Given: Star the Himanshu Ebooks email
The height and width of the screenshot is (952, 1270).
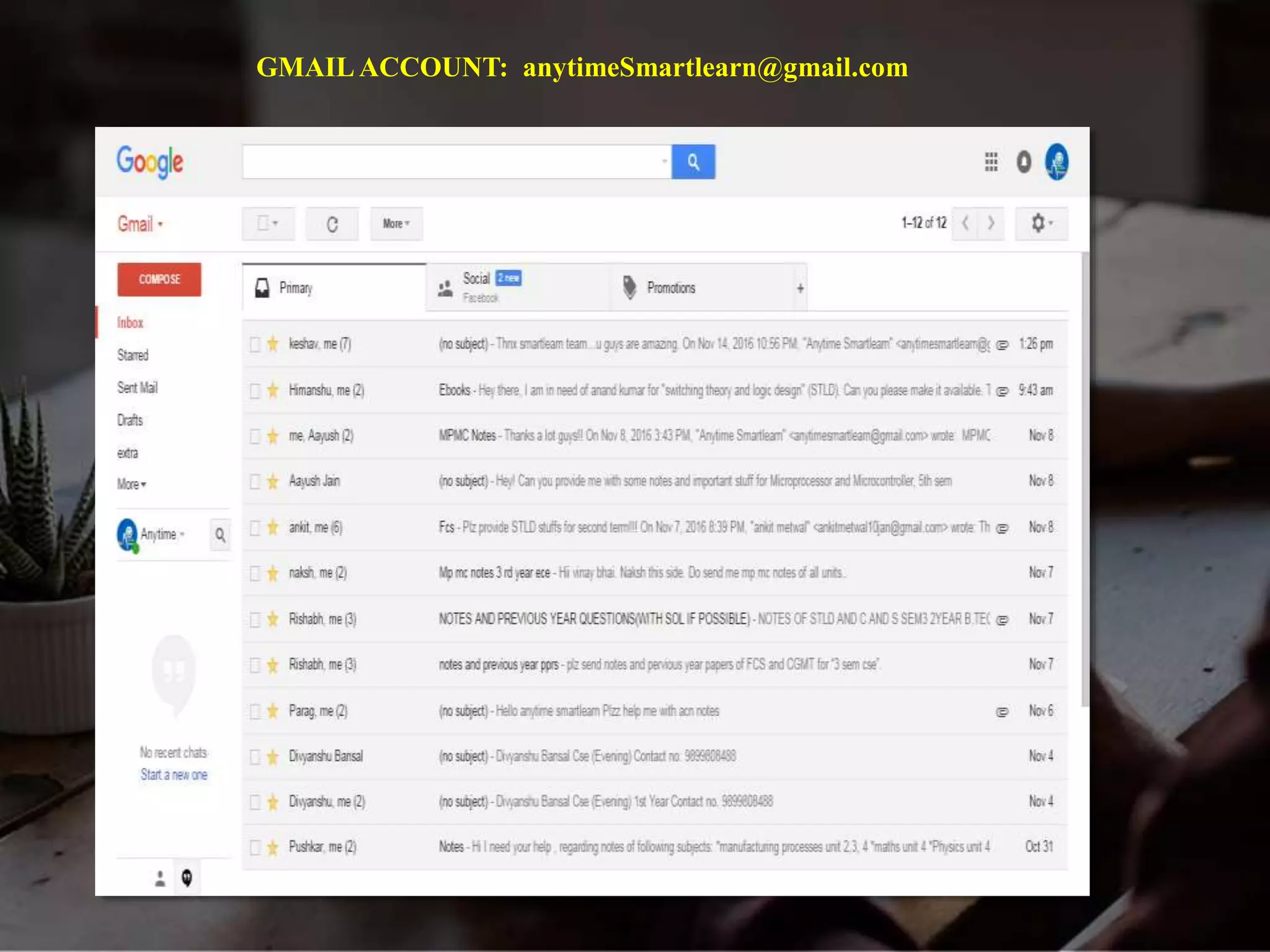Looking at the screenshot, I should point(273,390).
